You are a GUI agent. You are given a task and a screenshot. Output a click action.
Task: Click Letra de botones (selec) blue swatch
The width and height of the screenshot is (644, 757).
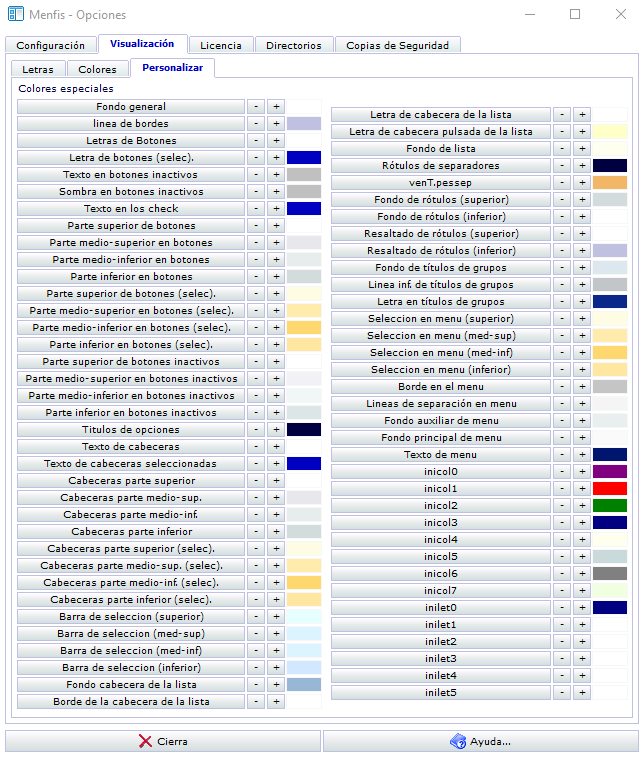click(304, 157)
